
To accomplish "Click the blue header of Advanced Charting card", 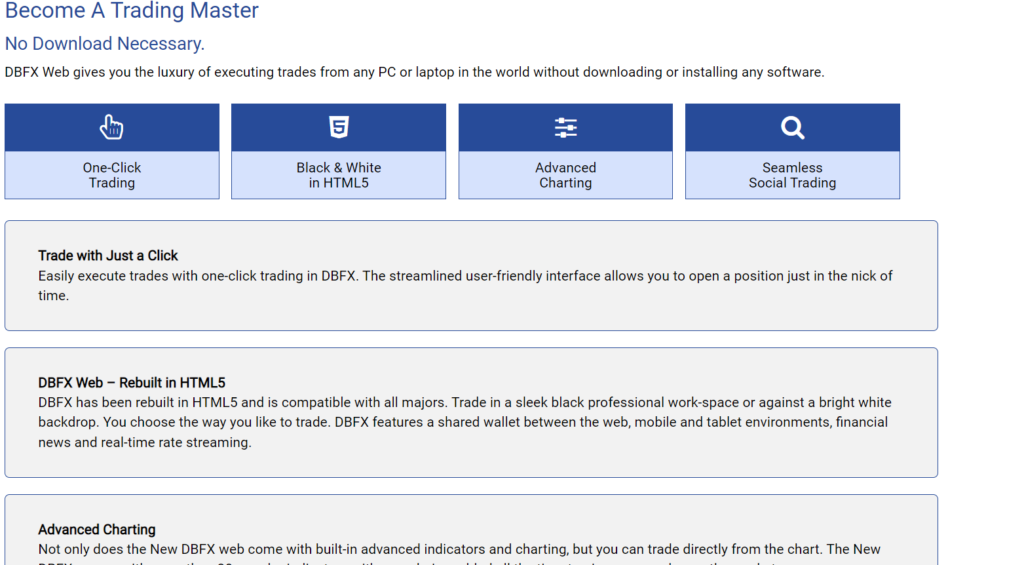I will 566,127.
